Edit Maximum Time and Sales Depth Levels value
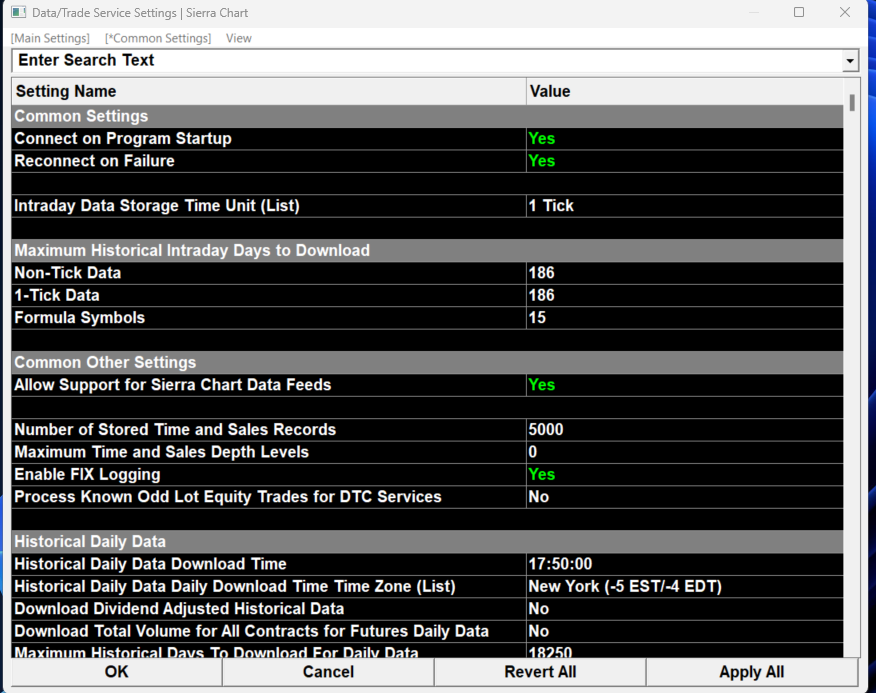 [x=684, y=452]
